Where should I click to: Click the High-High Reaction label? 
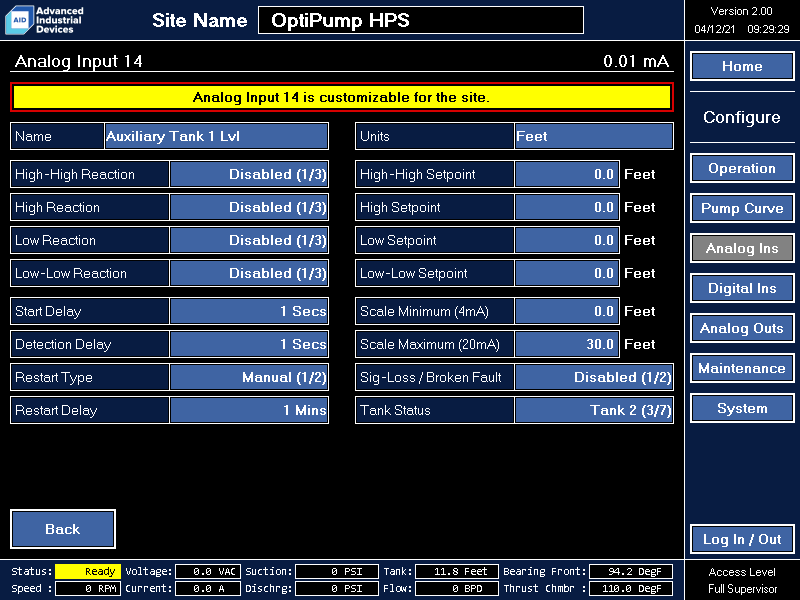[x=75, y=174]
